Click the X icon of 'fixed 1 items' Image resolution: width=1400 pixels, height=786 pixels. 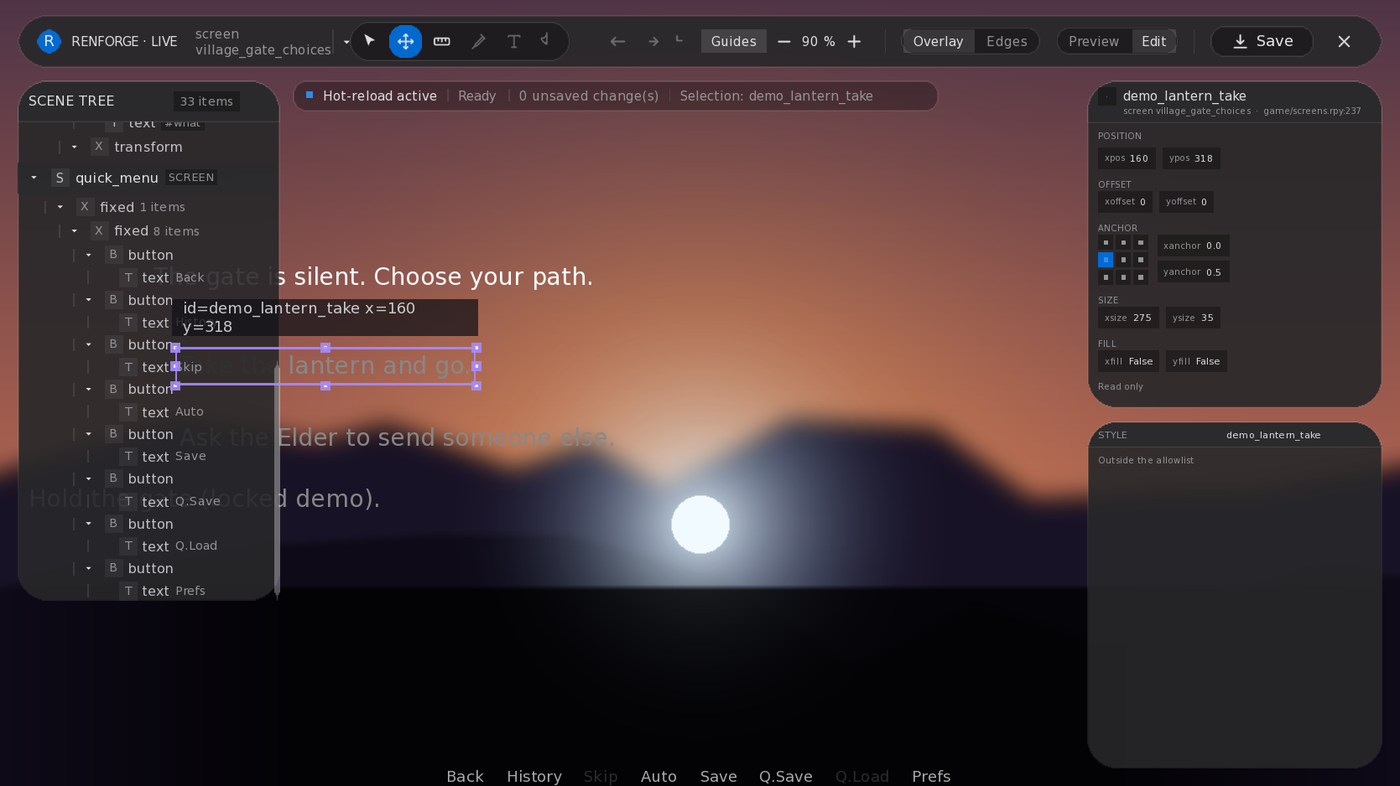(85, 207)
